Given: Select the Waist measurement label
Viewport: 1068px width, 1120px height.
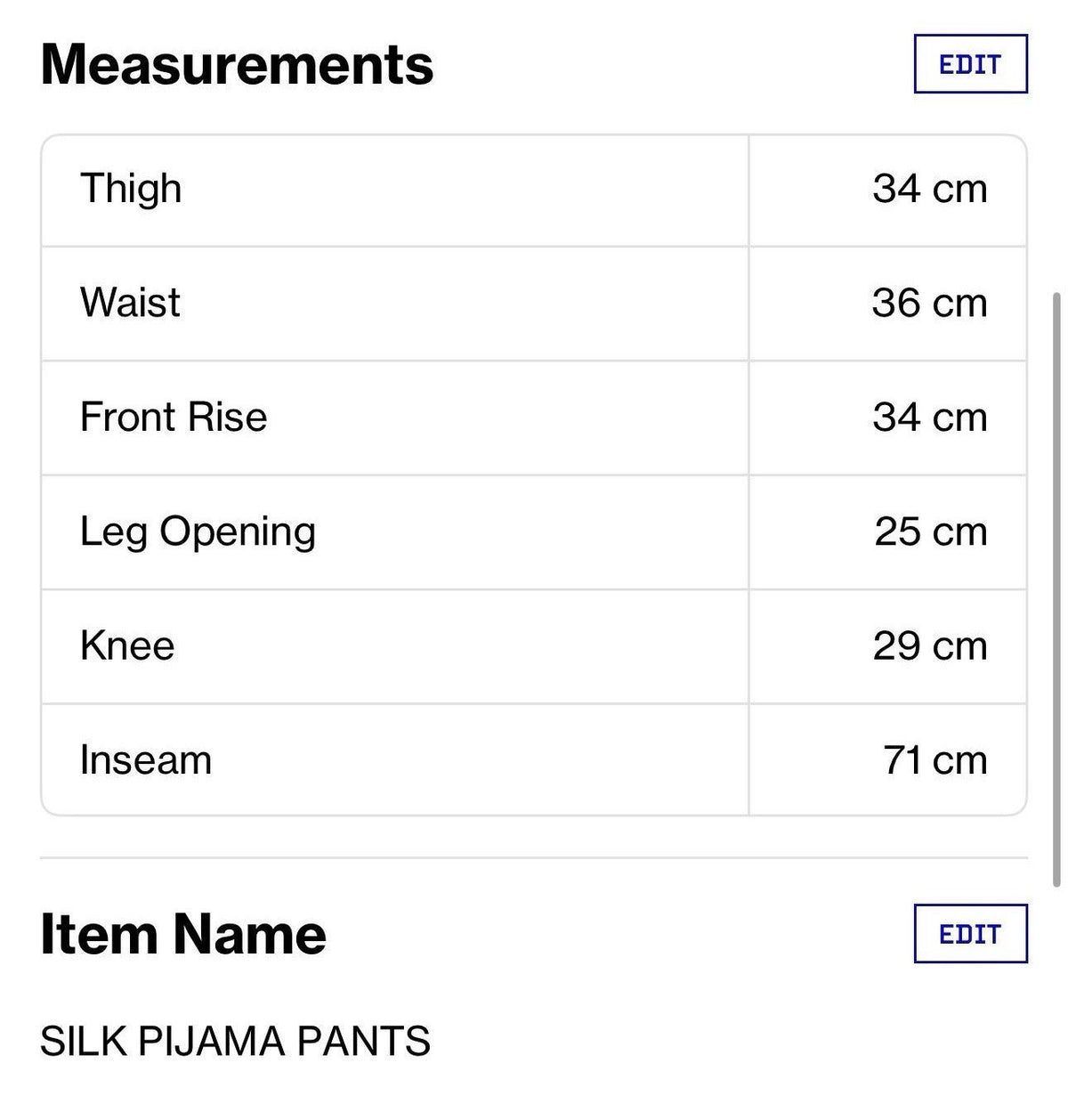Looking at the screenshot, I should (130, 303).
